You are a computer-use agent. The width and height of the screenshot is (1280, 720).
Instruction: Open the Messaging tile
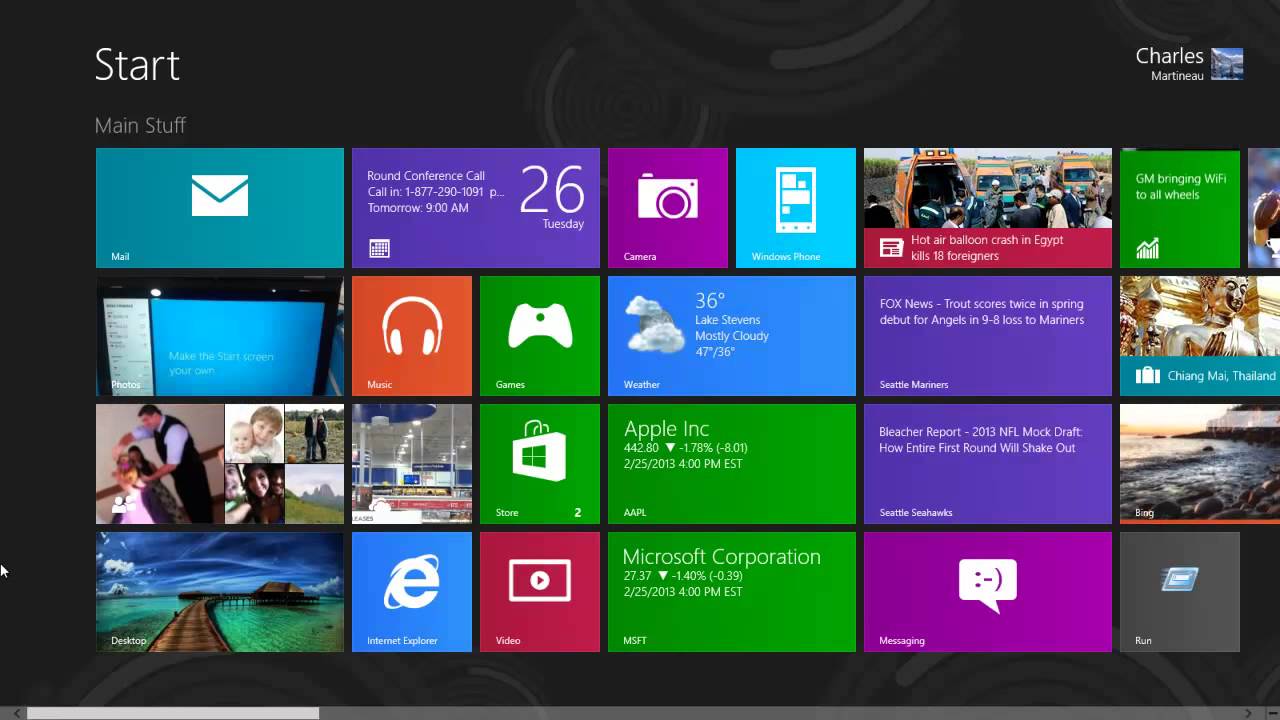[988, 592]
